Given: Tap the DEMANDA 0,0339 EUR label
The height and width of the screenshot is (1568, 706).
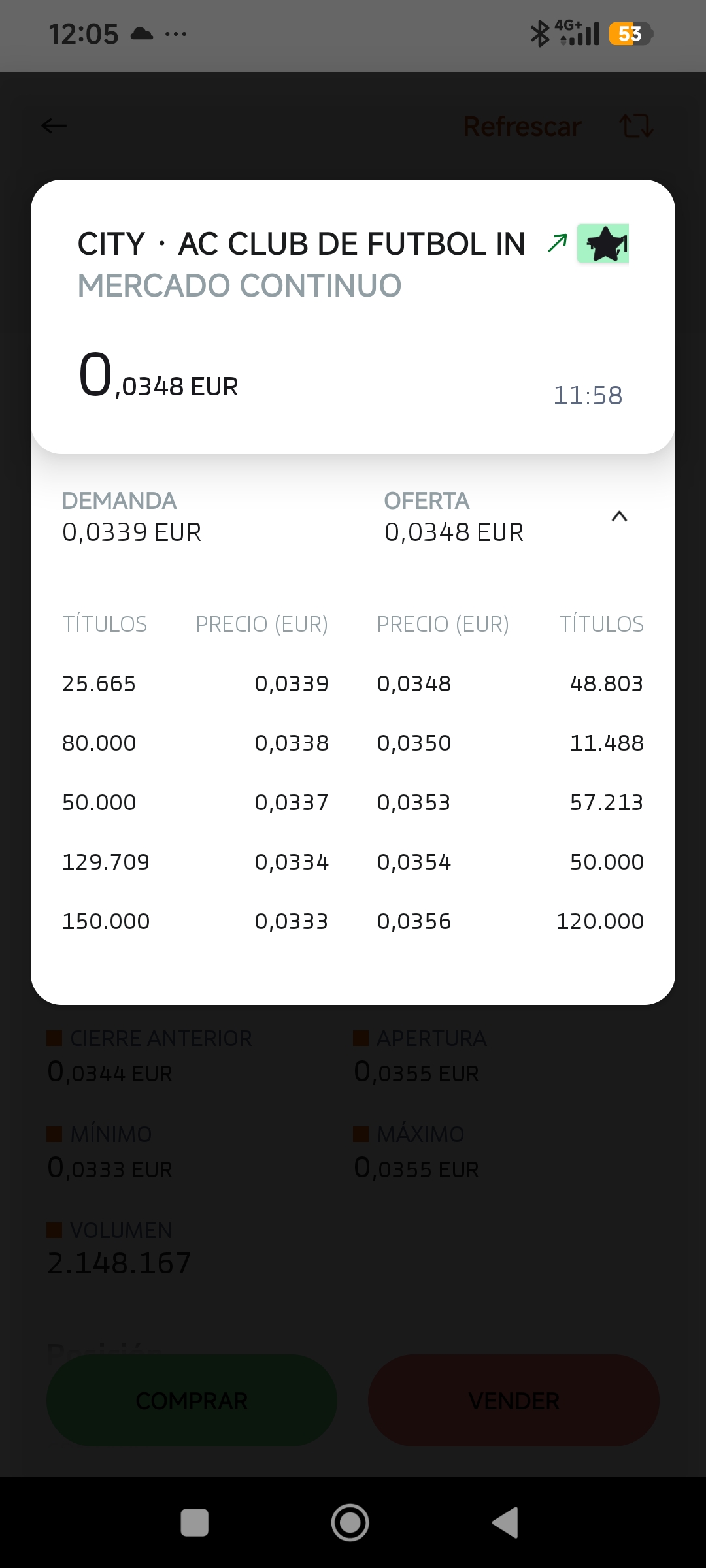Looking at the screenshot, I should pyautogui.click(x=132, y=517).
